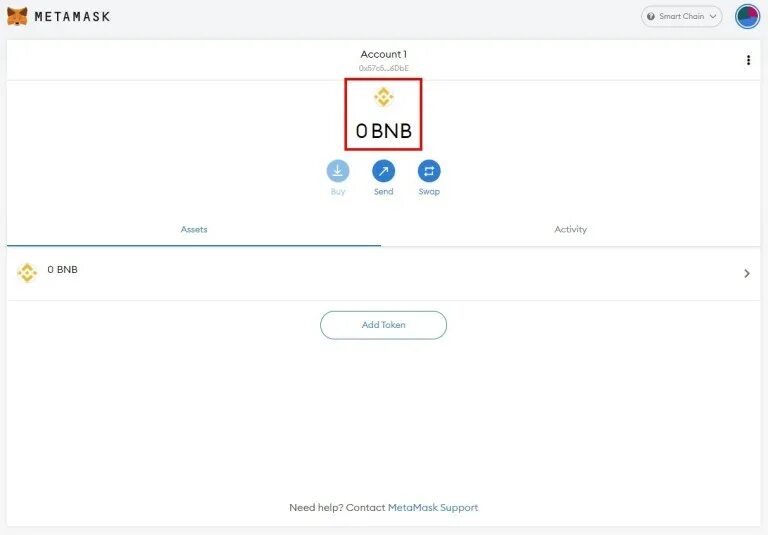The width and height of the screenshot is (768, 535).
Task: Open the Smart Chain network dropdown
Action: coord(681,16)
